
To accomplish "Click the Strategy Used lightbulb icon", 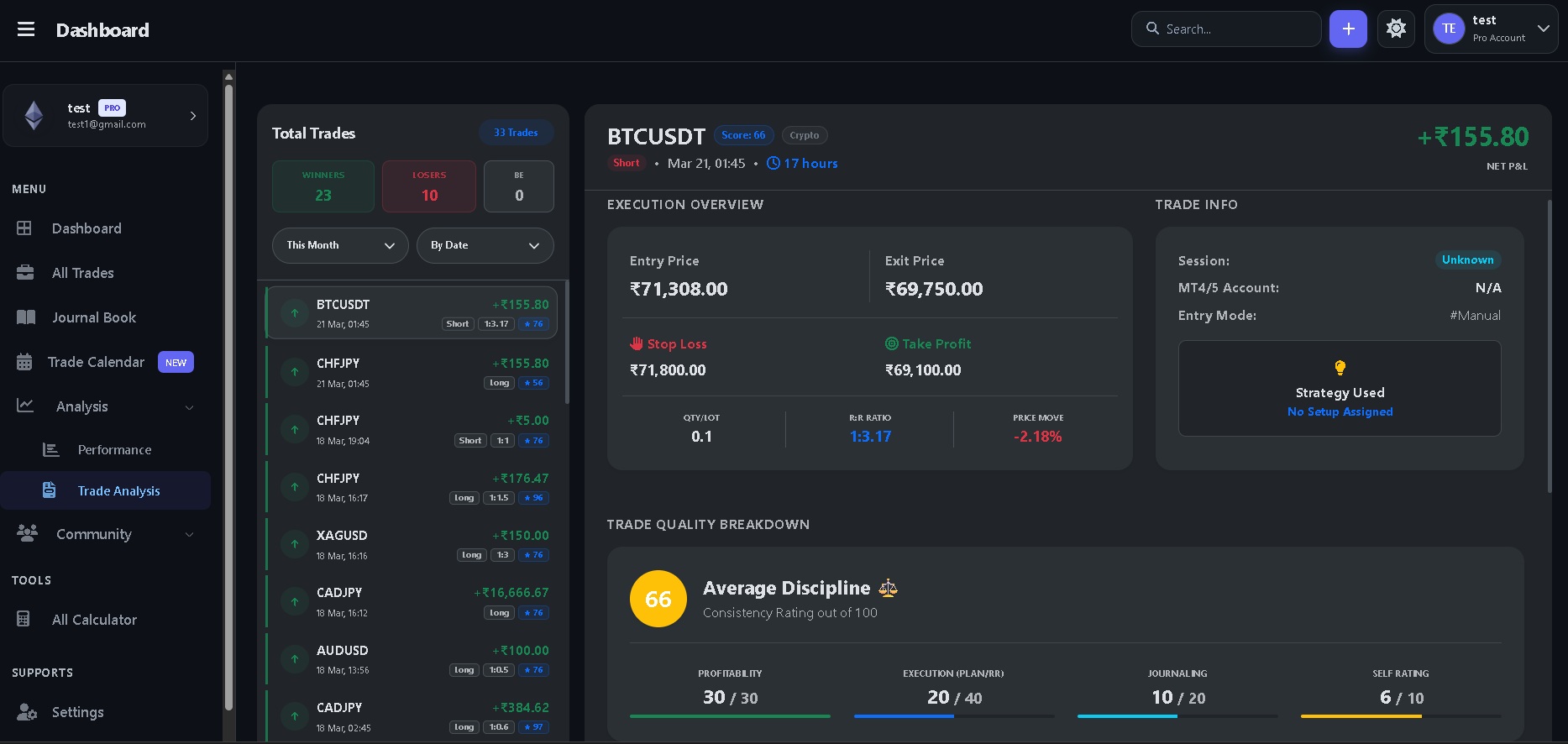I will pos(1340,368).
